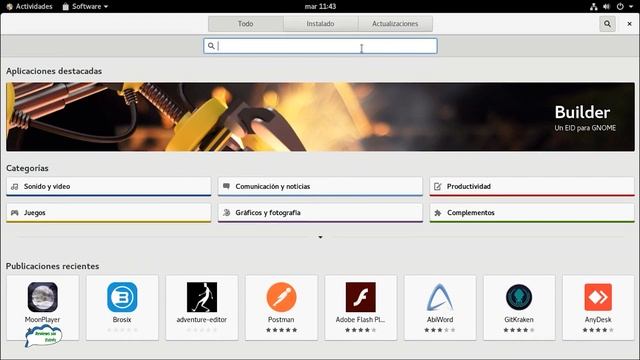The image size is (640, 360).
Task: Click the chat bubble icon of Comunicación y noticias
Action: [x=226, y=186]
